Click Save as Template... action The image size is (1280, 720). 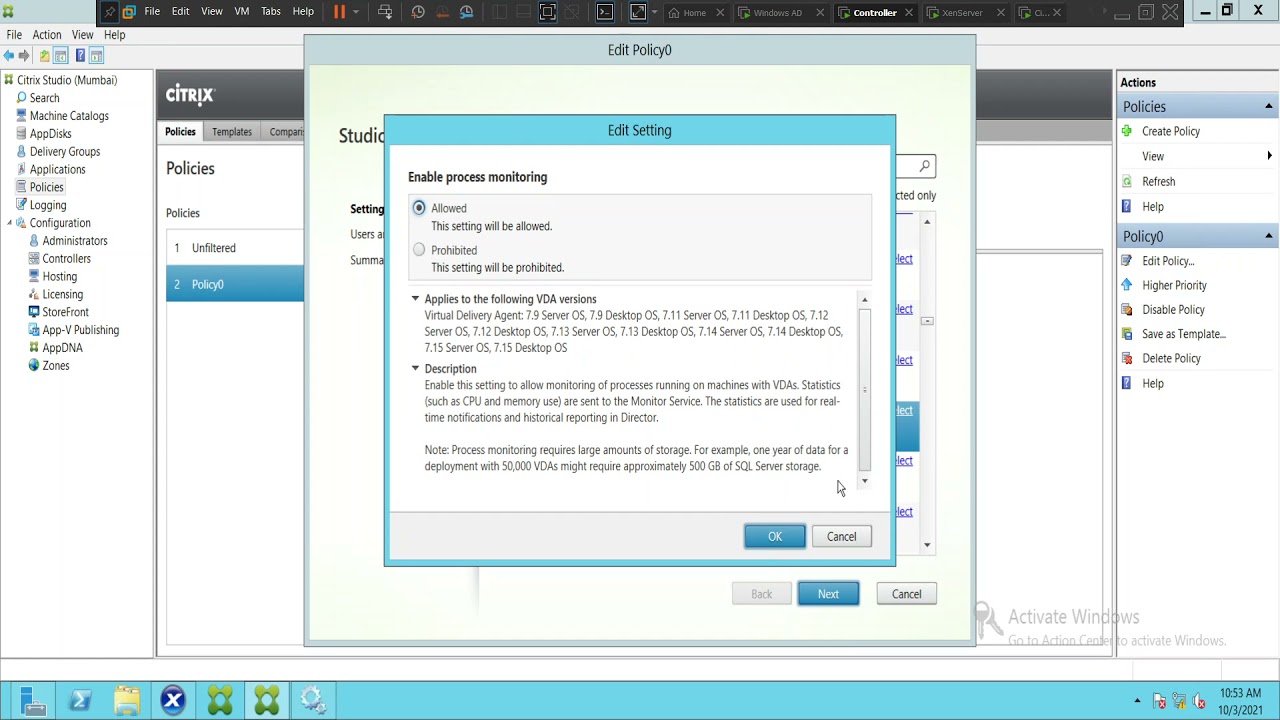pyautogui.click(x=1184, y=334)
